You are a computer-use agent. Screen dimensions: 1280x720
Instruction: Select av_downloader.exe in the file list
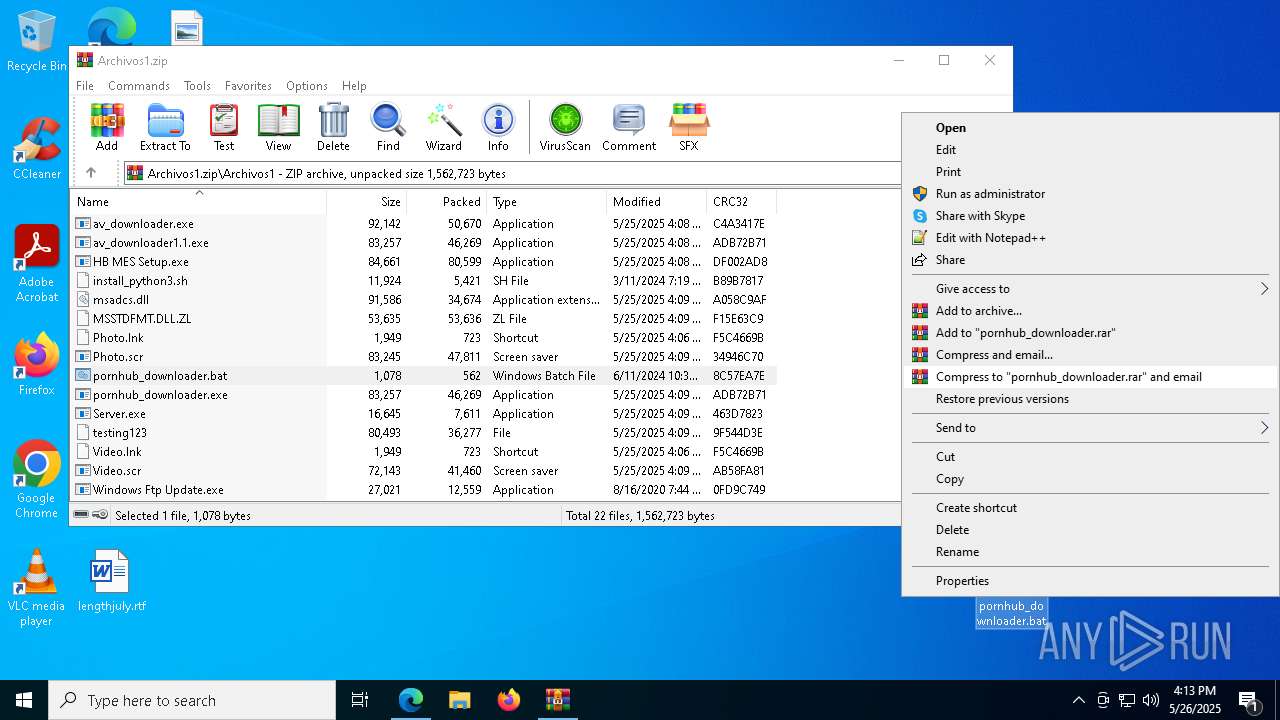425,224
